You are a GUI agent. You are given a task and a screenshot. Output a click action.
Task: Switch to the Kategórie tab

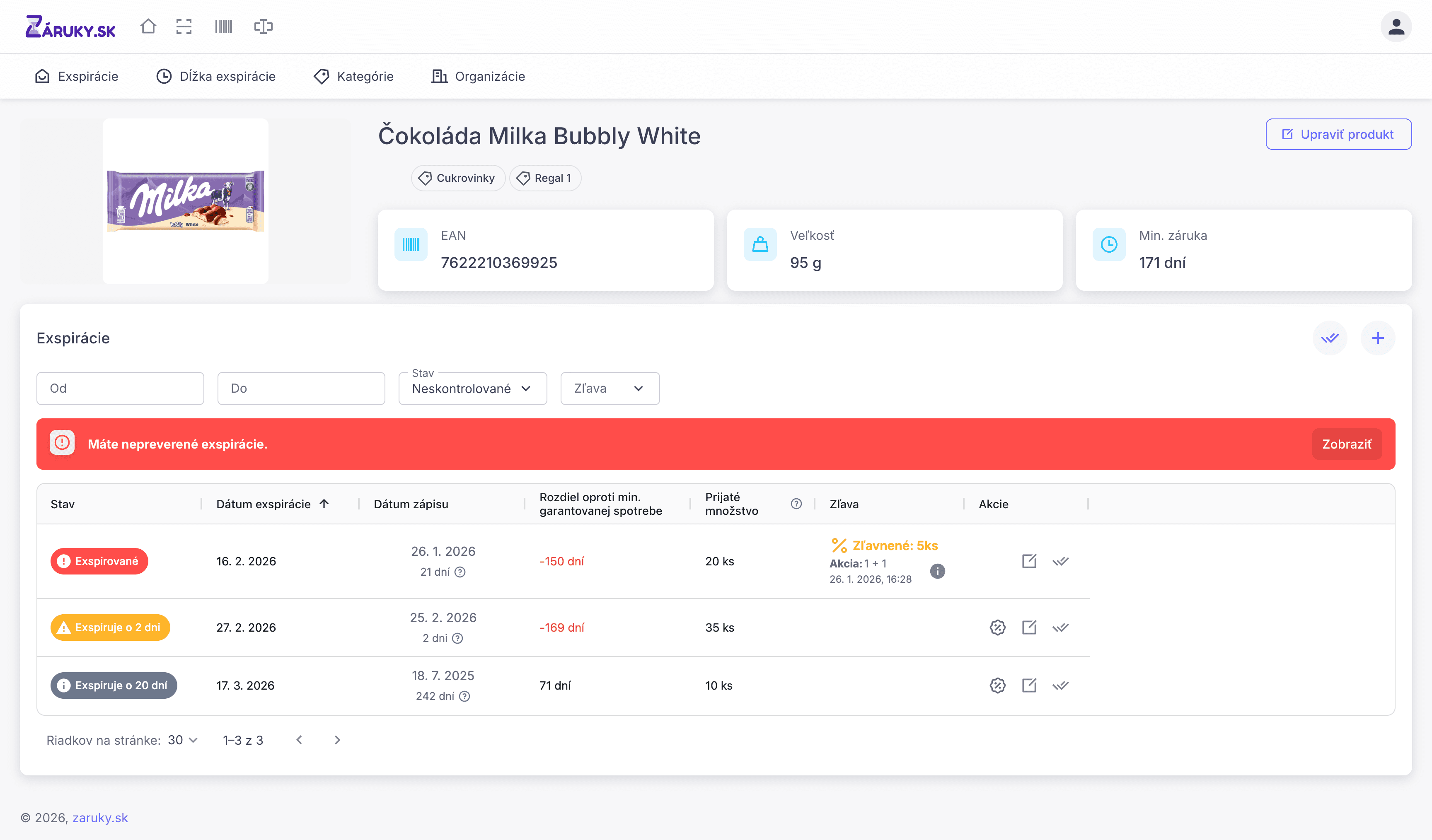pyautogui.click(x=353, y=76)
